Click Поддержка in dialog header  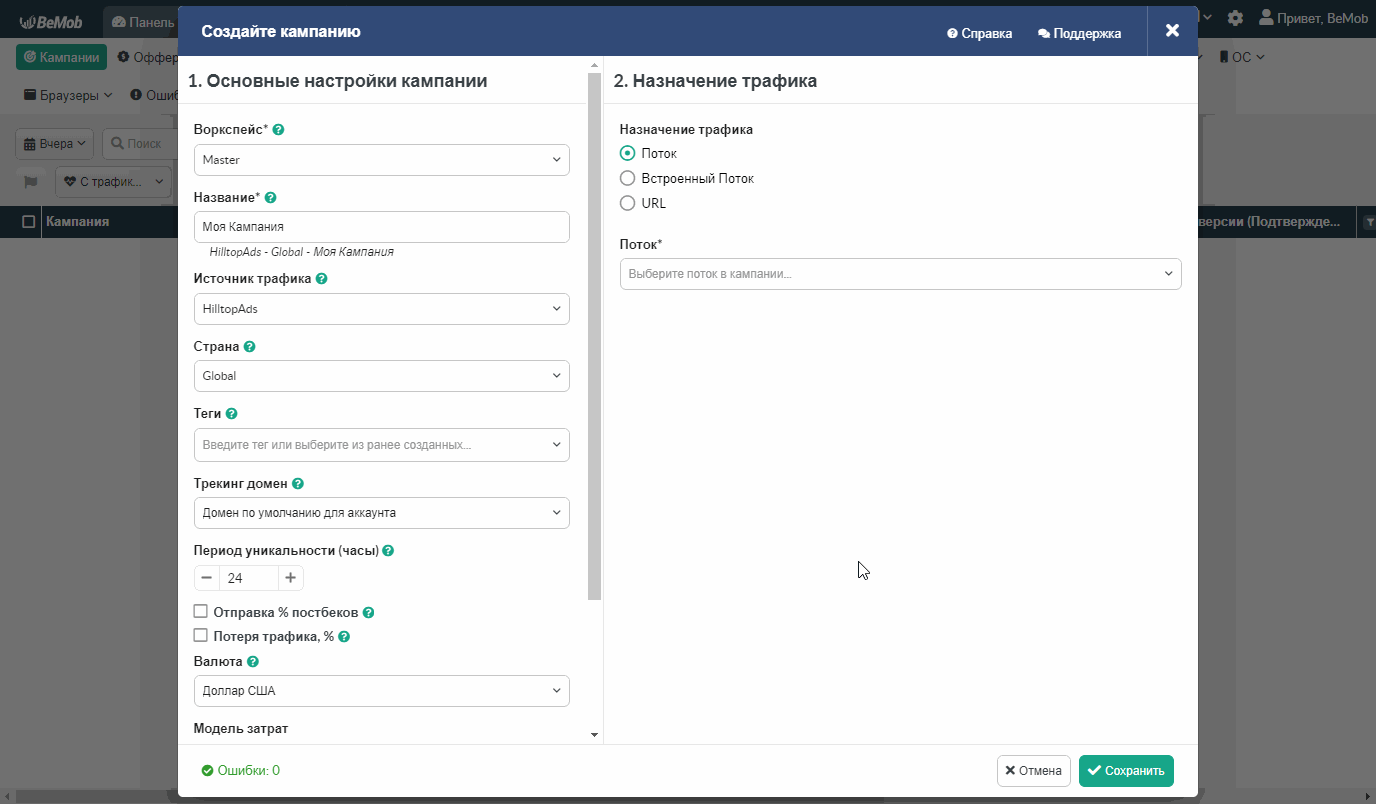tap(1079, 33)
